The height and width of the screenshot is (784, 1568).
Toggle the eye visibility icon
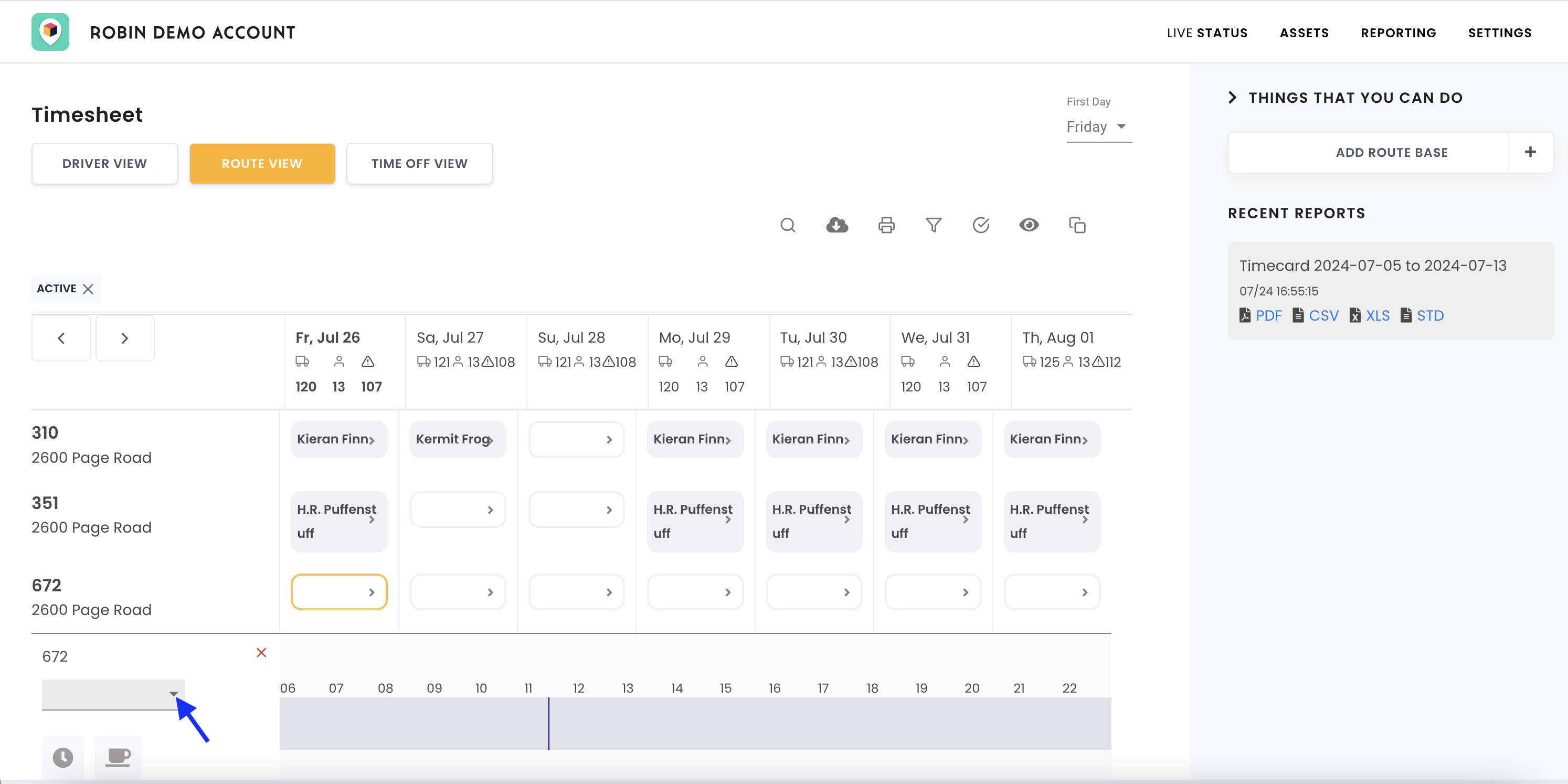[x=1029, y=225]
